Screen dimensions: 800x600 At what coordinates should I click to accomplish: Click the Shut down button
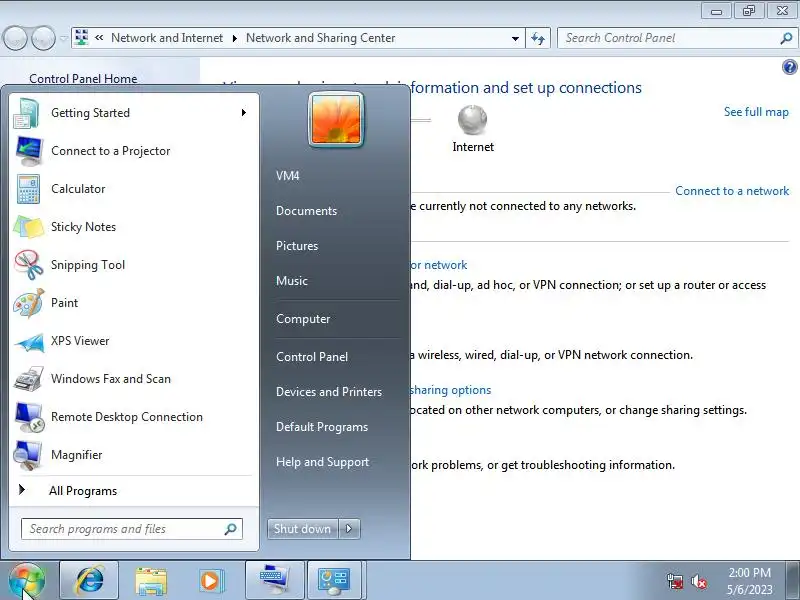(x=303, y=529)
